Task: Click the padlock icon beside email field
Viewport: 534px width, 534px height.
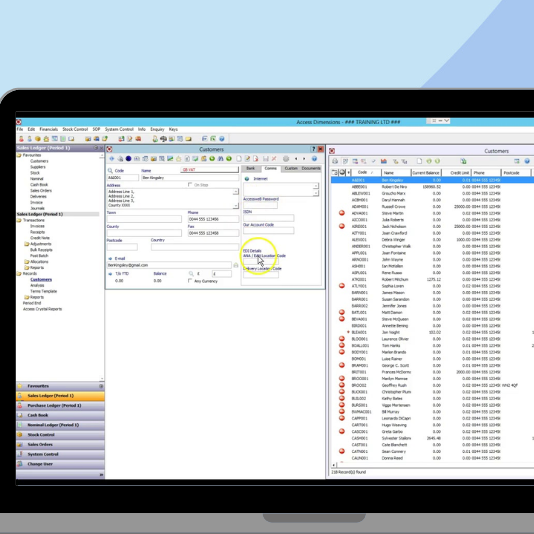Action: [x=235, y=265]
